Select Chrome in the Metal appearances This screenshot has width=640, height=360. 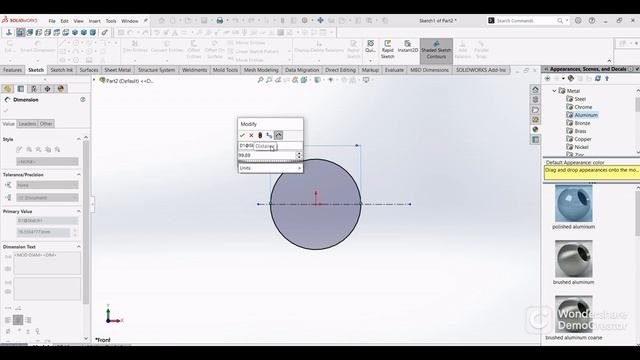click(583, 107)
